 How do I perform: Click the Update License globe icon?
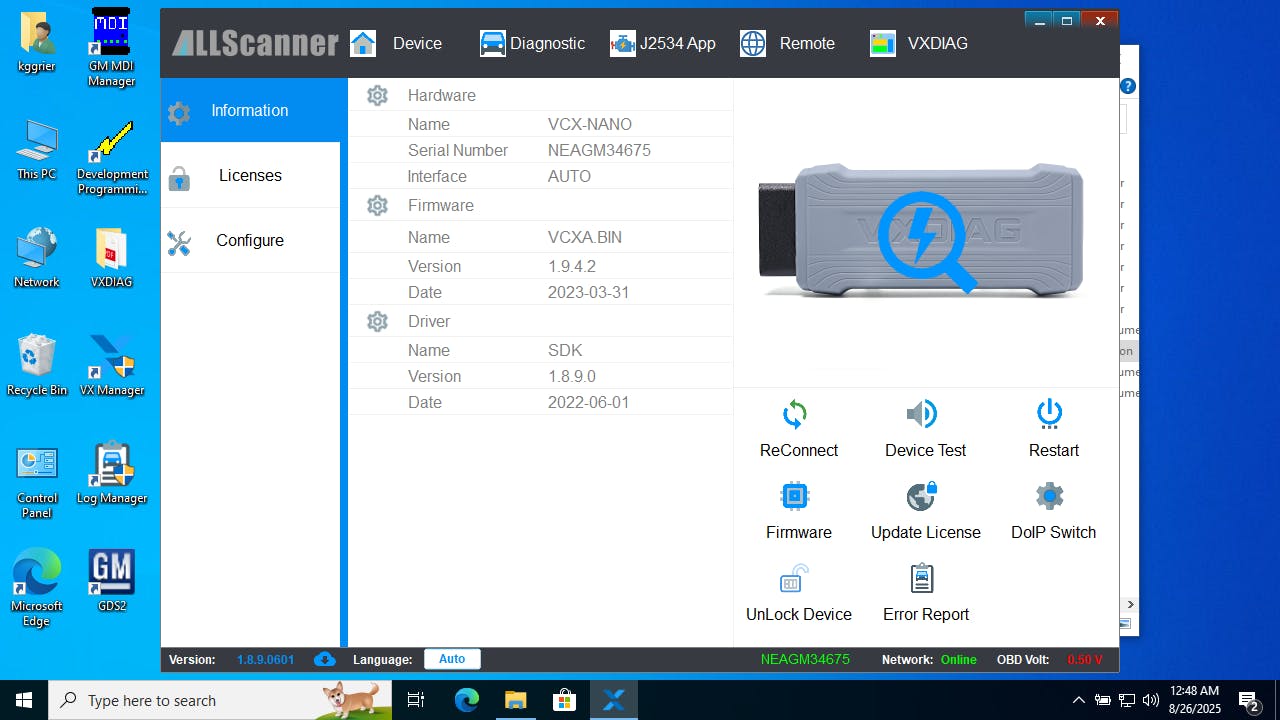tap(922, 496)
